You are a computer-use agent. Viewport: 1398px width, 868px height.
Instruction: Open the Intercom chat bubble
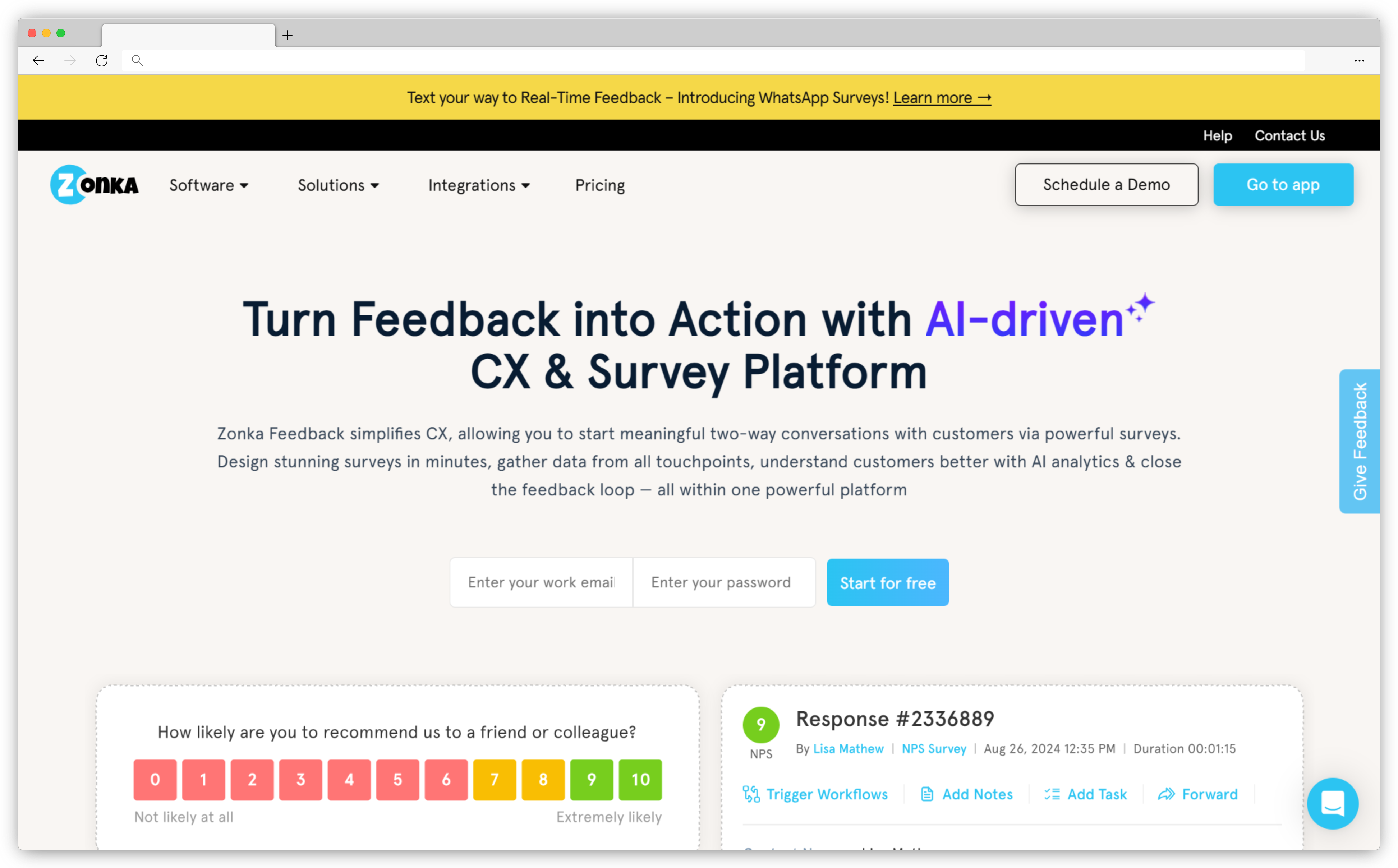pyautogui.click(x=1333, y=804)
